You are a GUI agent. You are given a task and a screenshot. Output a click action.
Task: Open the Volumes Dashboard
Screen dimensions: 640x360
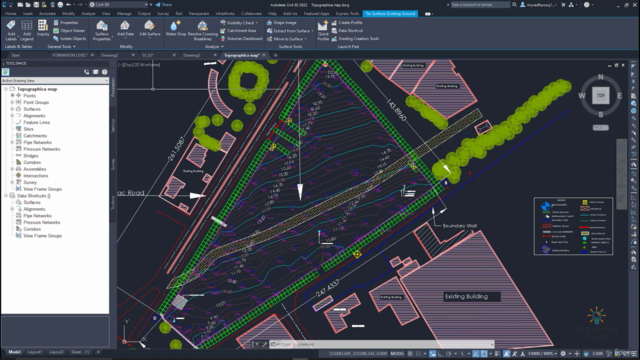coord(241,38)
